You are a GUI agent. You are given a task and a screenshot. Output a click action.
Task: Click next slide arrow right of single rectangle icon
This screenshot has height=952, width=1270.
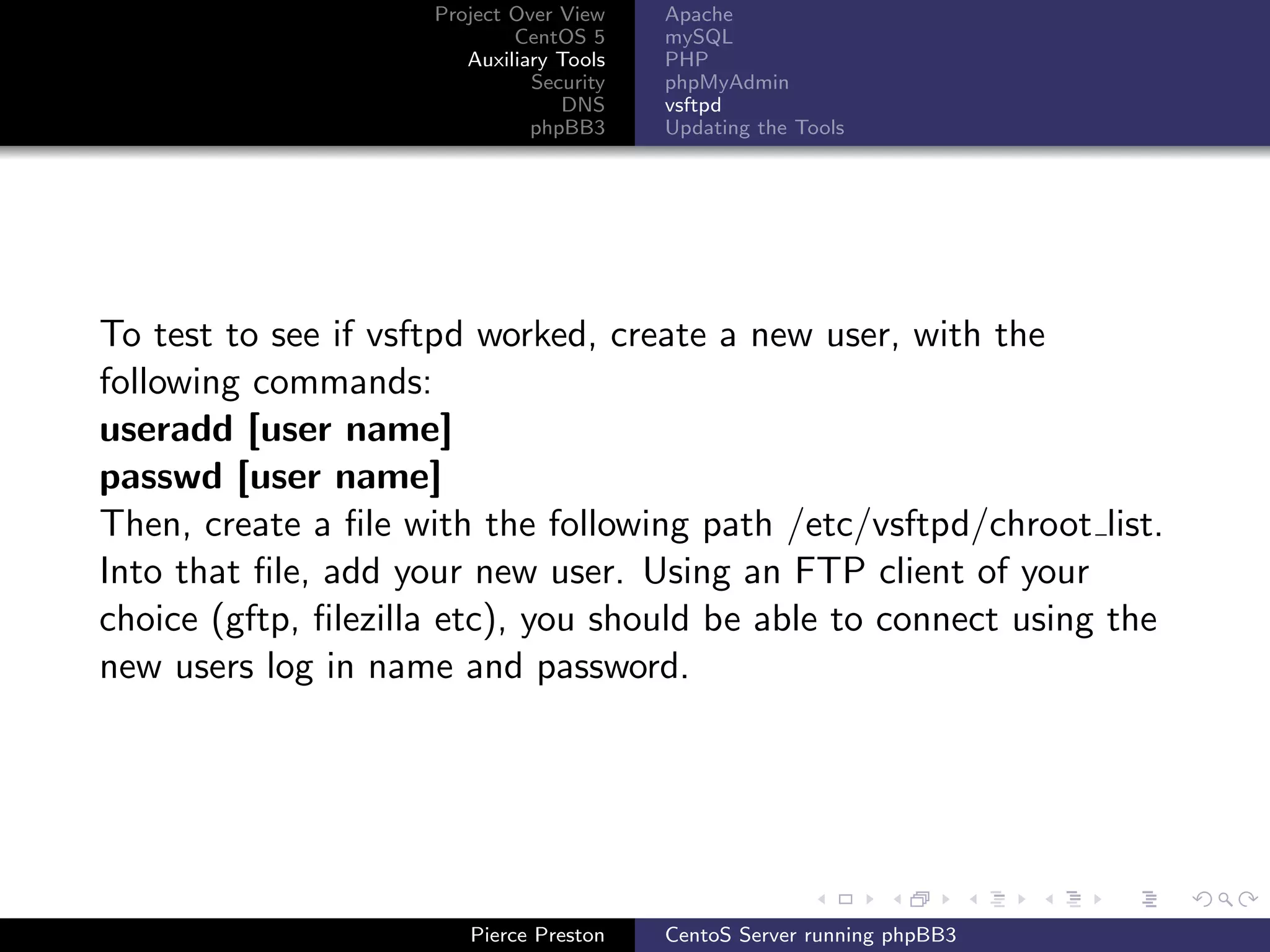click(x=869, y=899)
